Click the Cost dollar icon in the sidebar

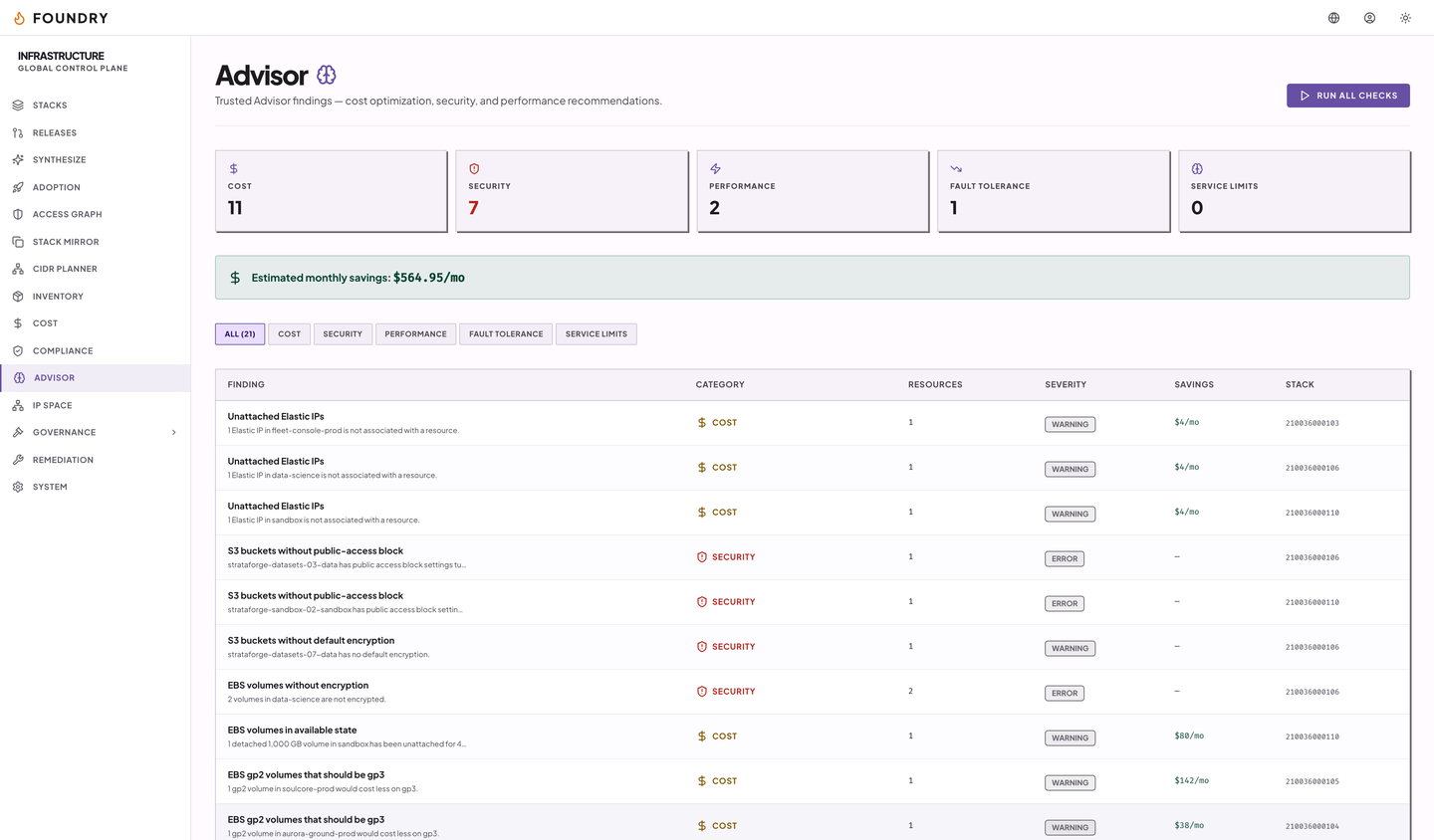(18, 323)
